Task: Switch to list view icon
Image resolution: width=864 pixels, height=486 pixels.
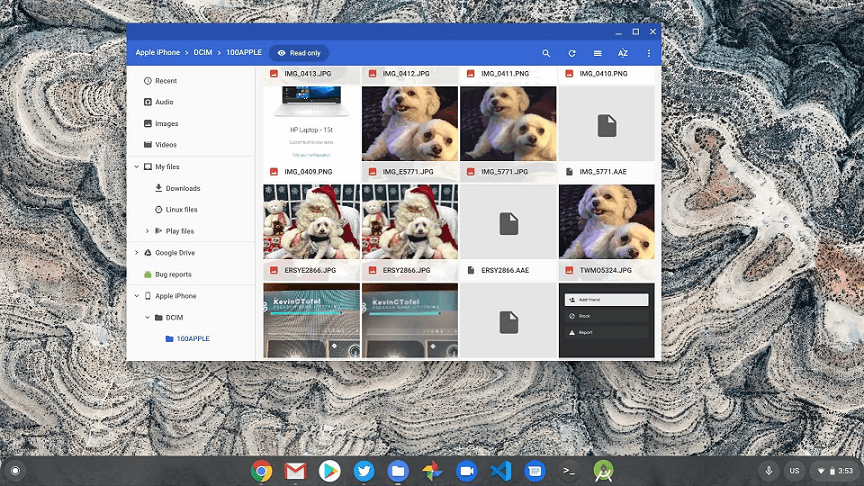Action: click(598, 53)
